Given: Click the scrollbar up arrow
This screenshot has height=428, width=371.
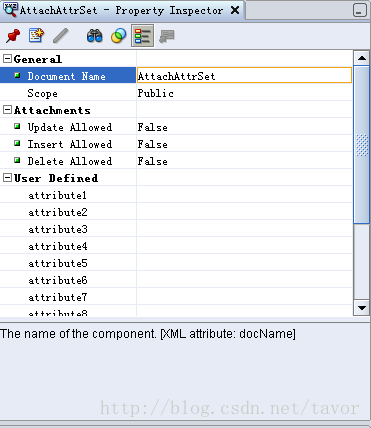Looking at the screenshot, I should tap(362, 58).
